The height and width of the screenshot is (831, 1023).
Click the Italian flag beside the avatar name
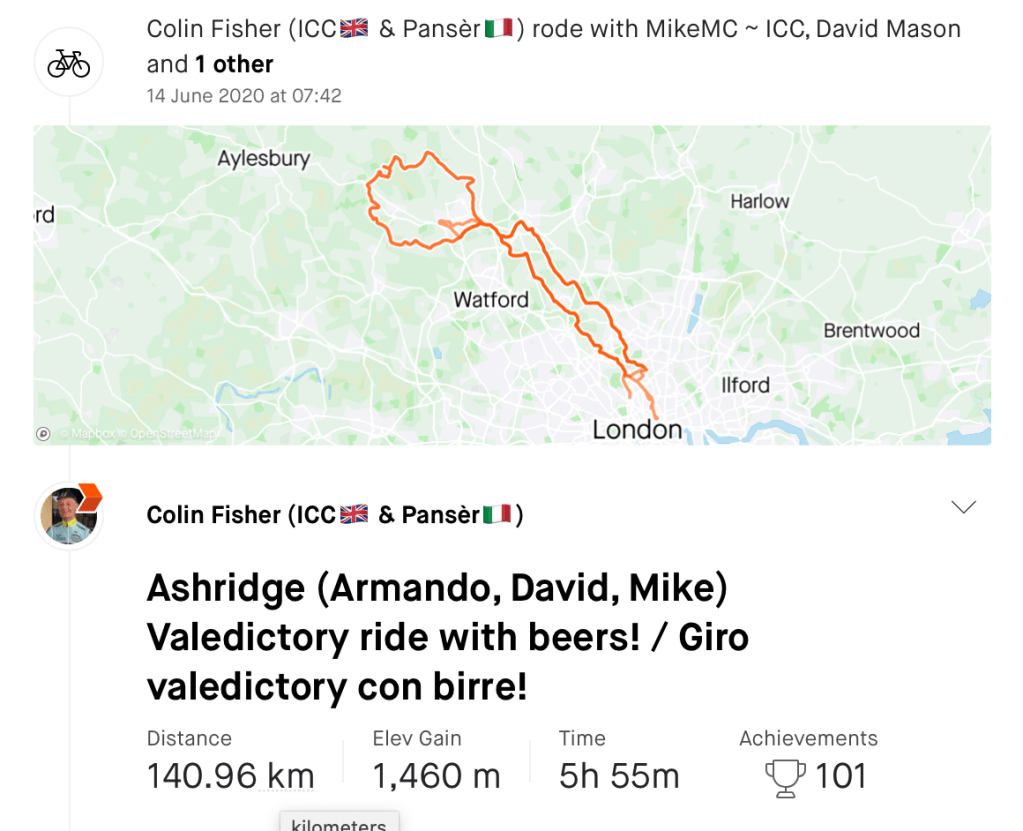point(498,514)
